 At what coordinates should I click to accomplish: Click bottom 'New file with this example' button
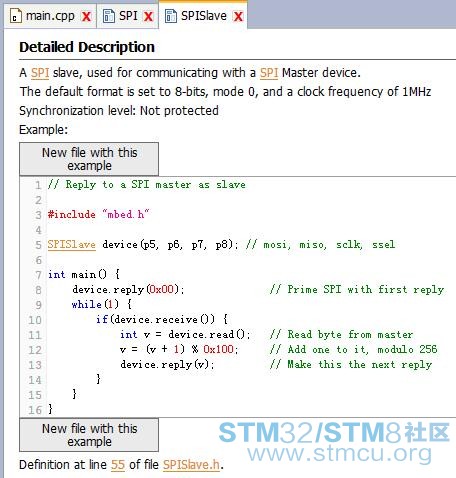click(x=89, y=435)
